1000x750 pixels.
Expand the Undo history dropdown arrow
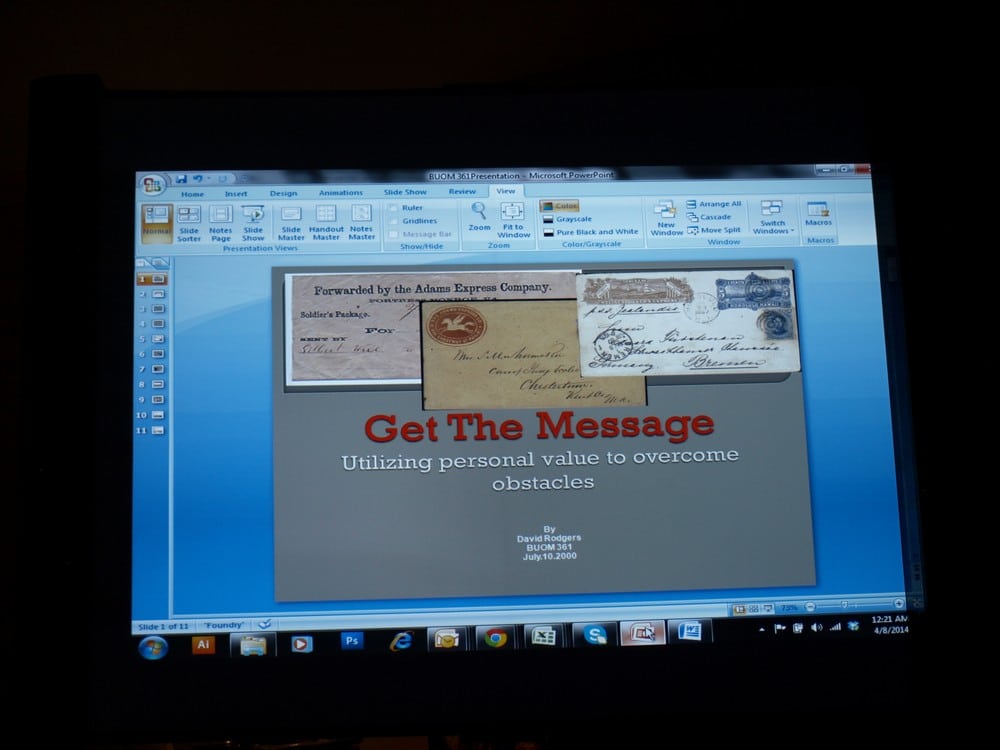(x=208, y=179)
